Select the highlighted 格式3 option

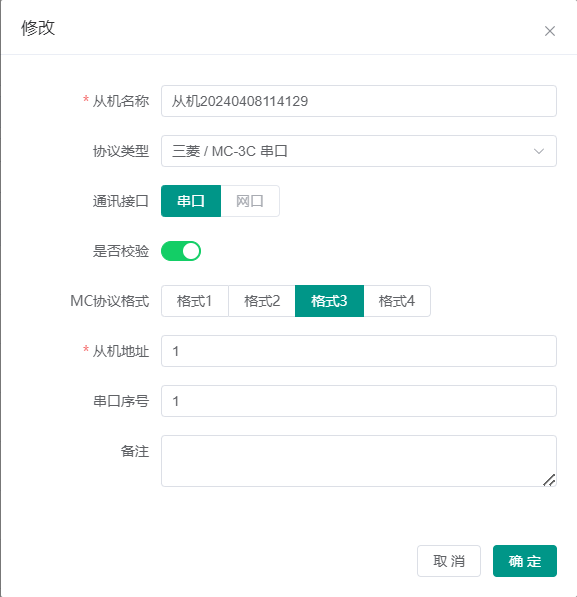click(329, 301)
